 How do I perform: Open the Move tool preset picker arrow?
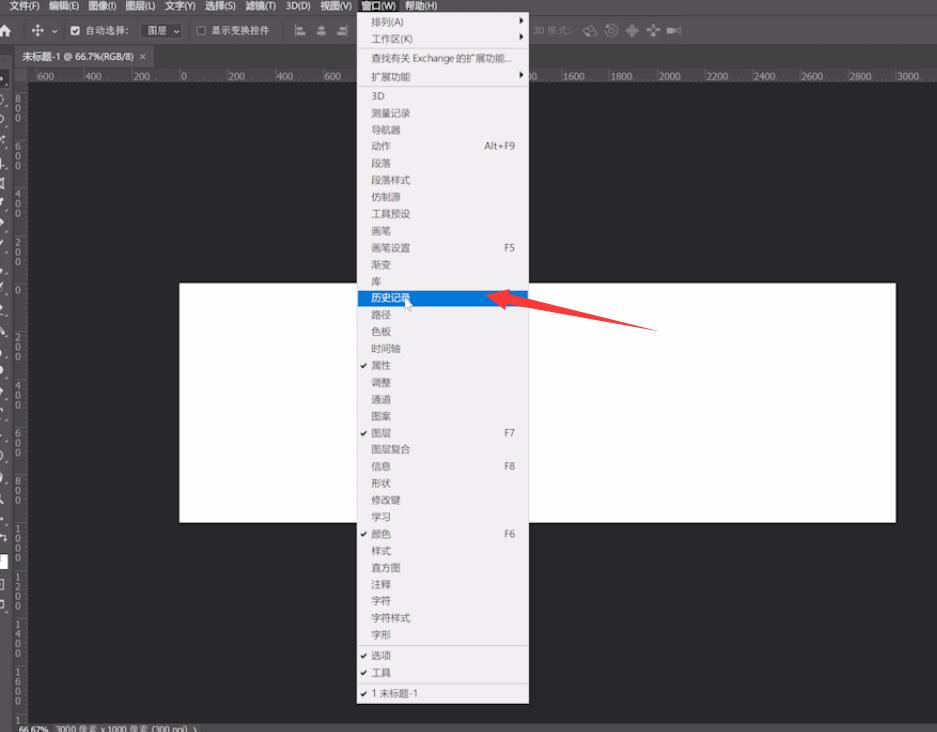[54, 31]
